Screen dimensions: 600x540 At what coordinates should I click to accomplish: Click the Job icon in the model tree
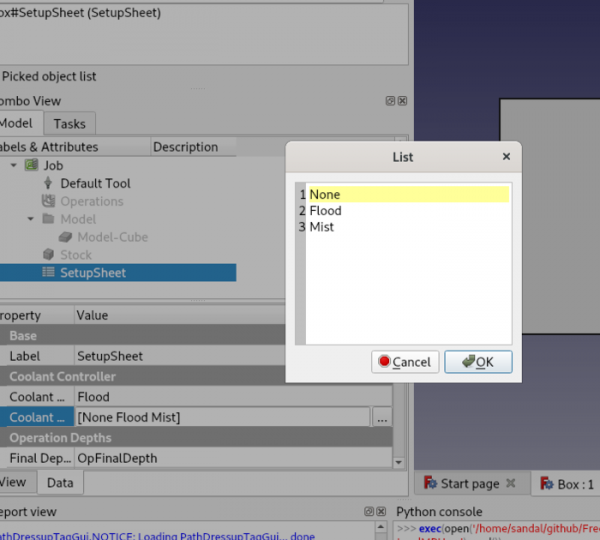click(x=31, y=165)
